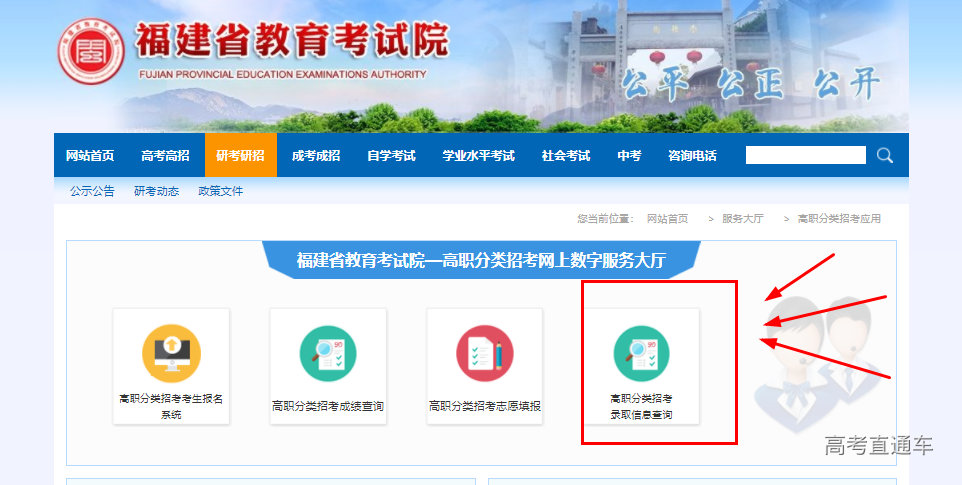Open 研考动态 submenu link
Viewport: 962px width, 485px height.
pos(156,191)
